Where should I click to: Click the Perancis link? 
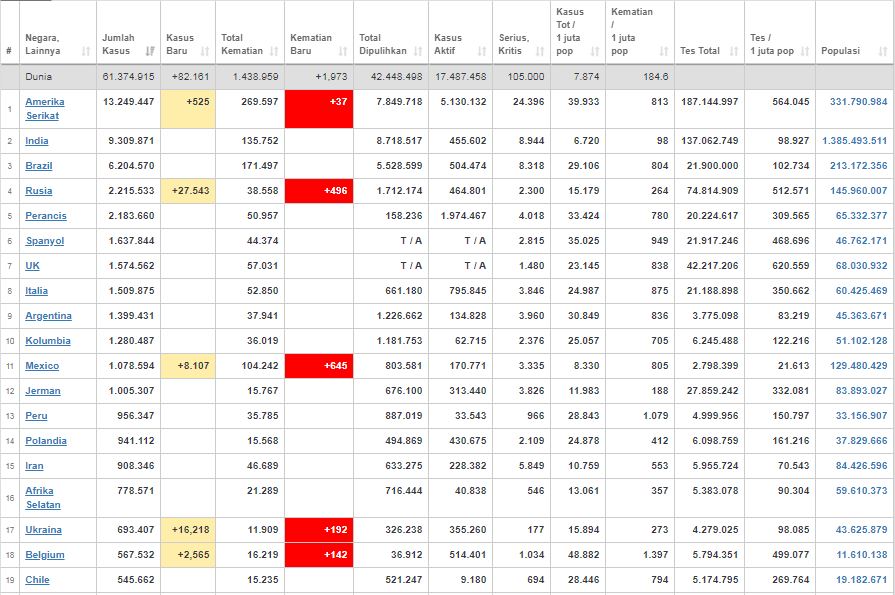(x=46, y=216)
